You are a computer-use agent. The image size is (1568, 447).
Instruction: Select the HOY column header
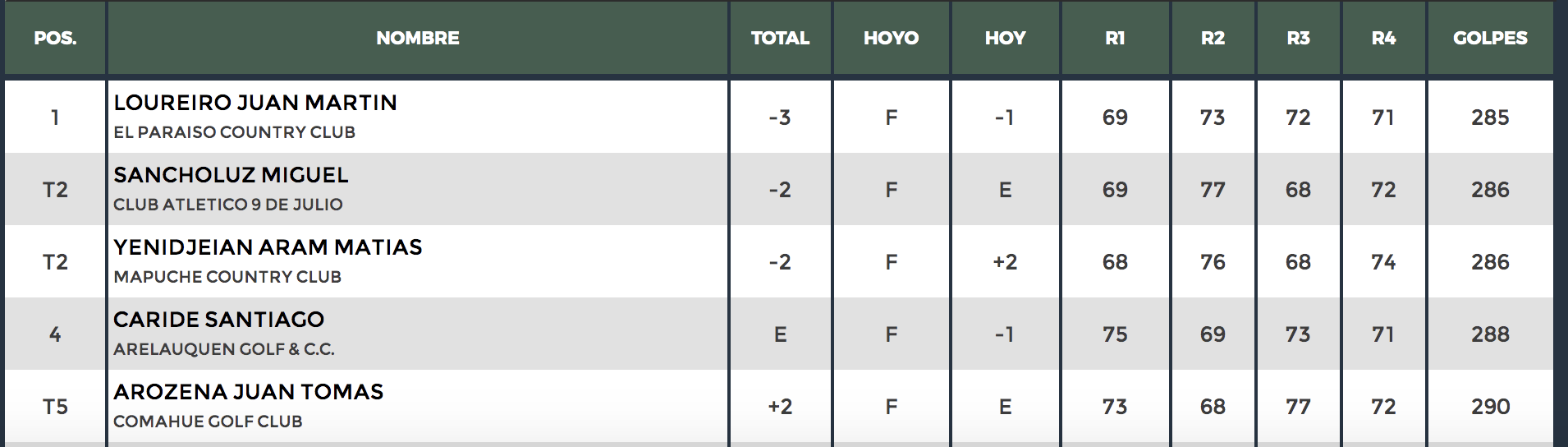(x=1005, y=38)
